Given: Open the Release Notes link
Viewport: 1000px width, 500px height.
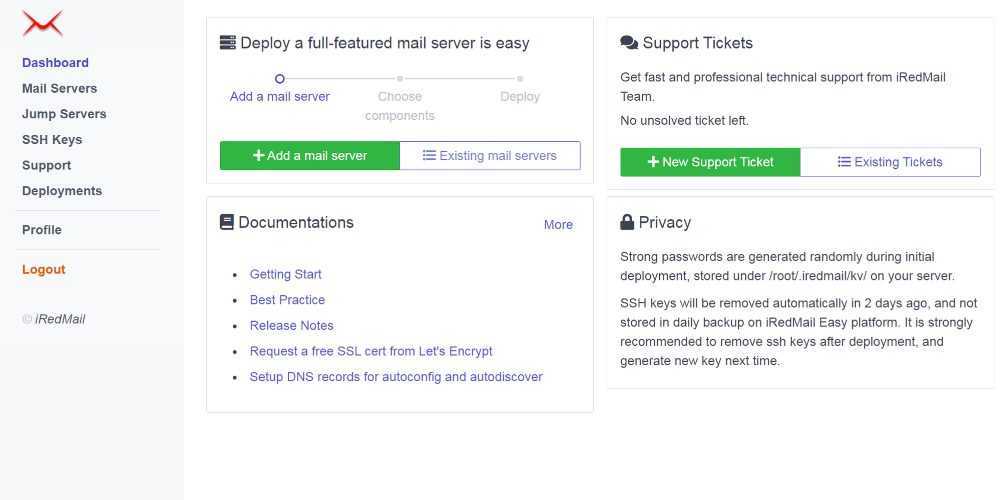Looking at the screenshot, I should pyautogui.click(x=291, y=326).
